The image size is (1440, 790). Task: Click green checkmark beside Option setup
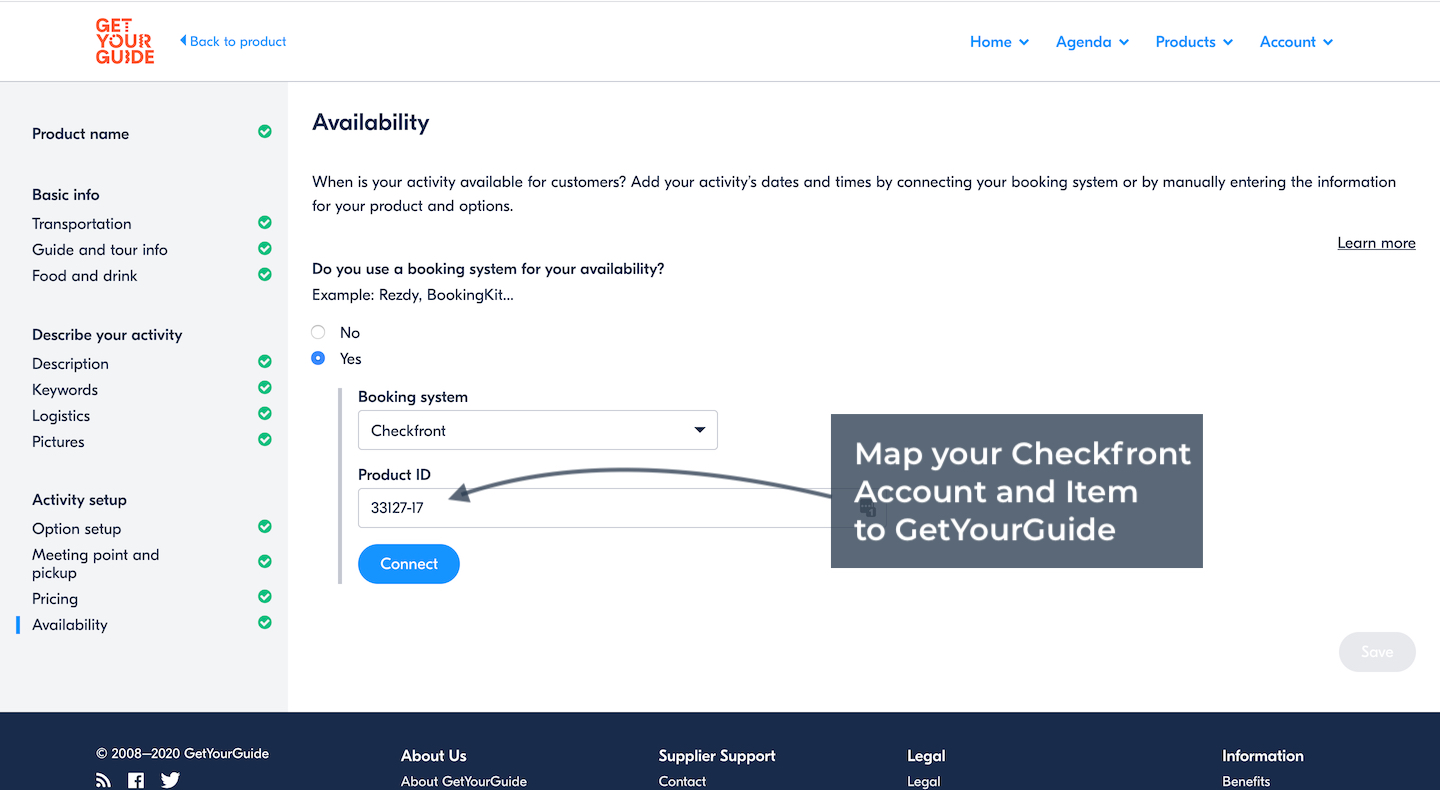coord(265,526)
